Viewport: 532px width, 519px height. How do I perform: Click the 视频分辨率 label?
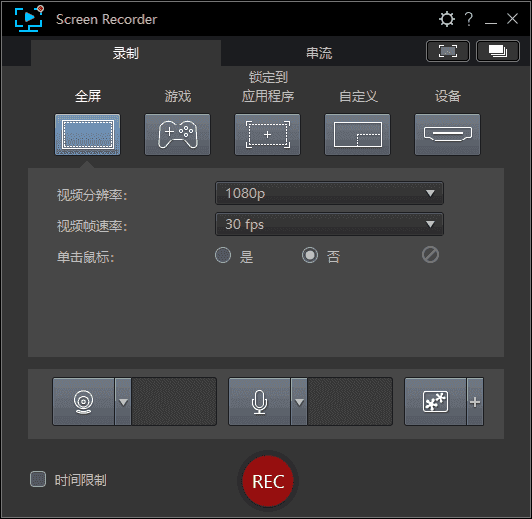92,195
